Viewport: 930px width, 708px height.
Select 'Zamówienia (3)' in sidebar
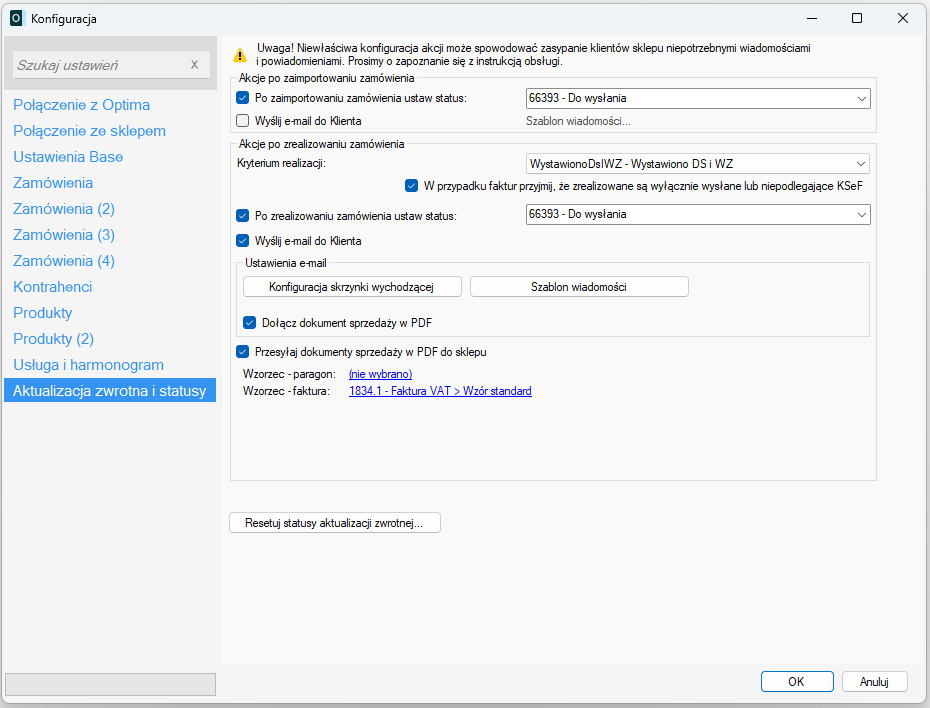64,235
